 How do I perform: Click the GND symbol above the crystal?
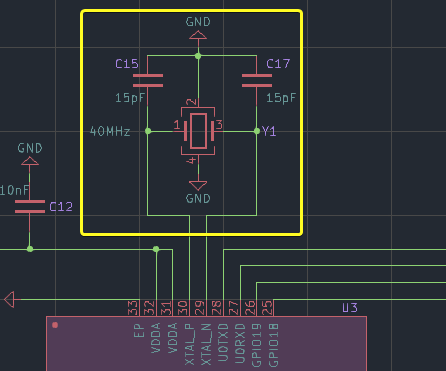198,35
